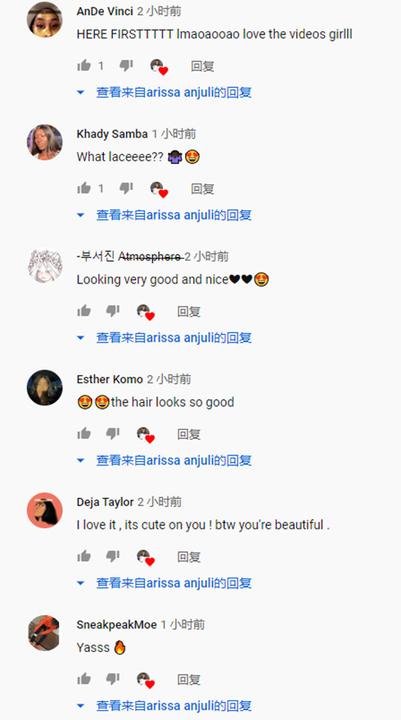Dislike Deja Taylor's comment
The width and height of the screenshot is (401, 720).
coord(113,557)
